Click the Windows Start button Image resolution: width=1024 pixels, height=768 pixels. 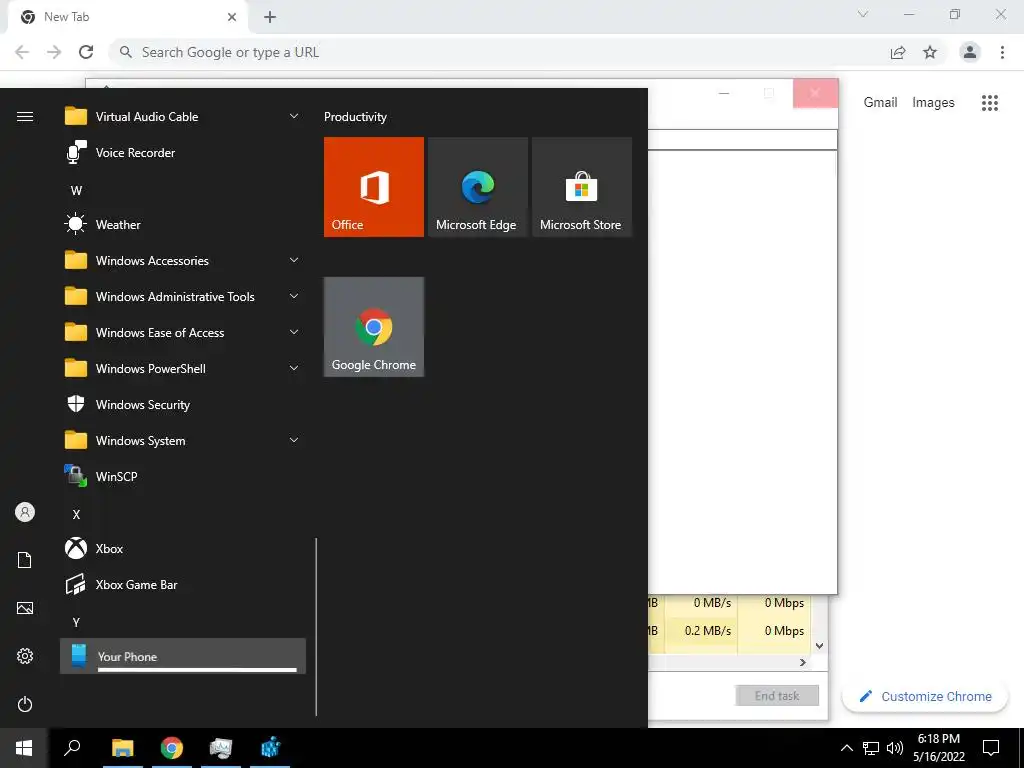(24, 748)
